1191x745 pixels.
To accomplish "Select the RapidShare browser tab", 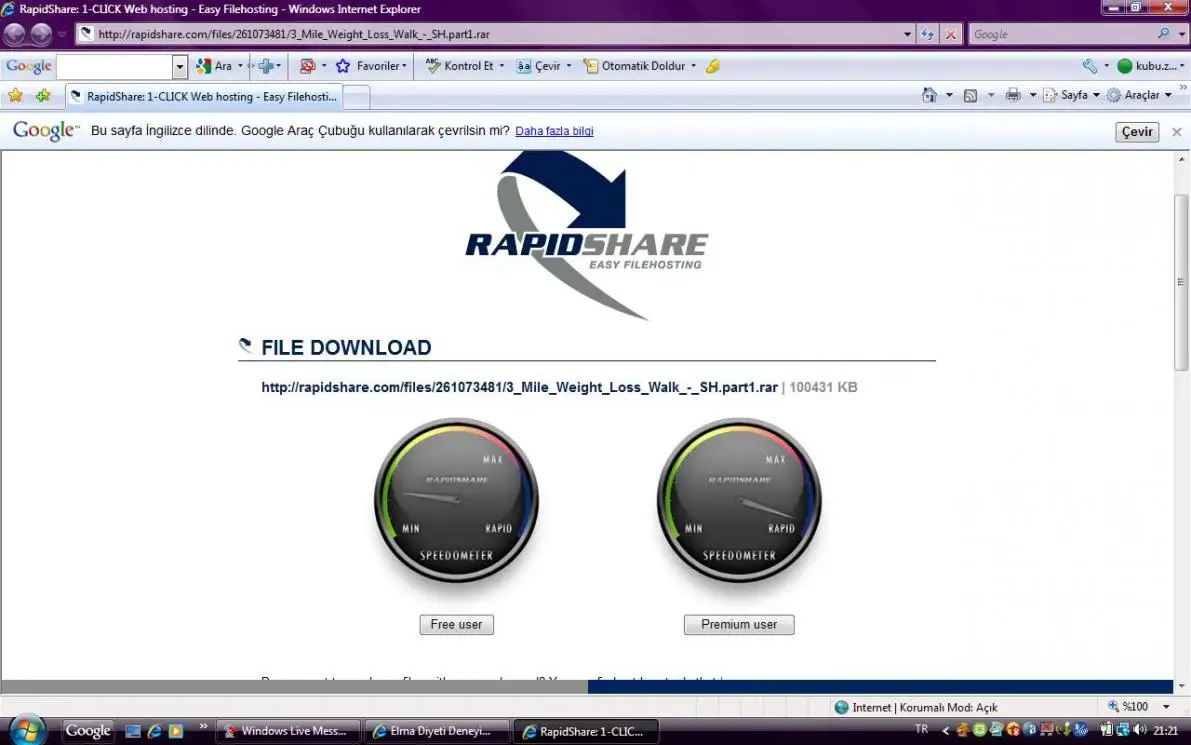I will [x=204, y=96].
